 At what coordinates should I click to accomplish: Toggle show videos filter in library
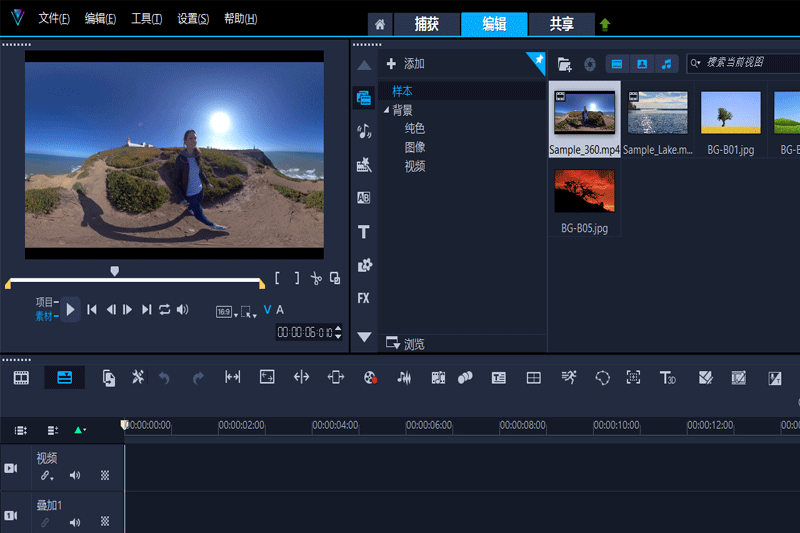click(617, 64)
